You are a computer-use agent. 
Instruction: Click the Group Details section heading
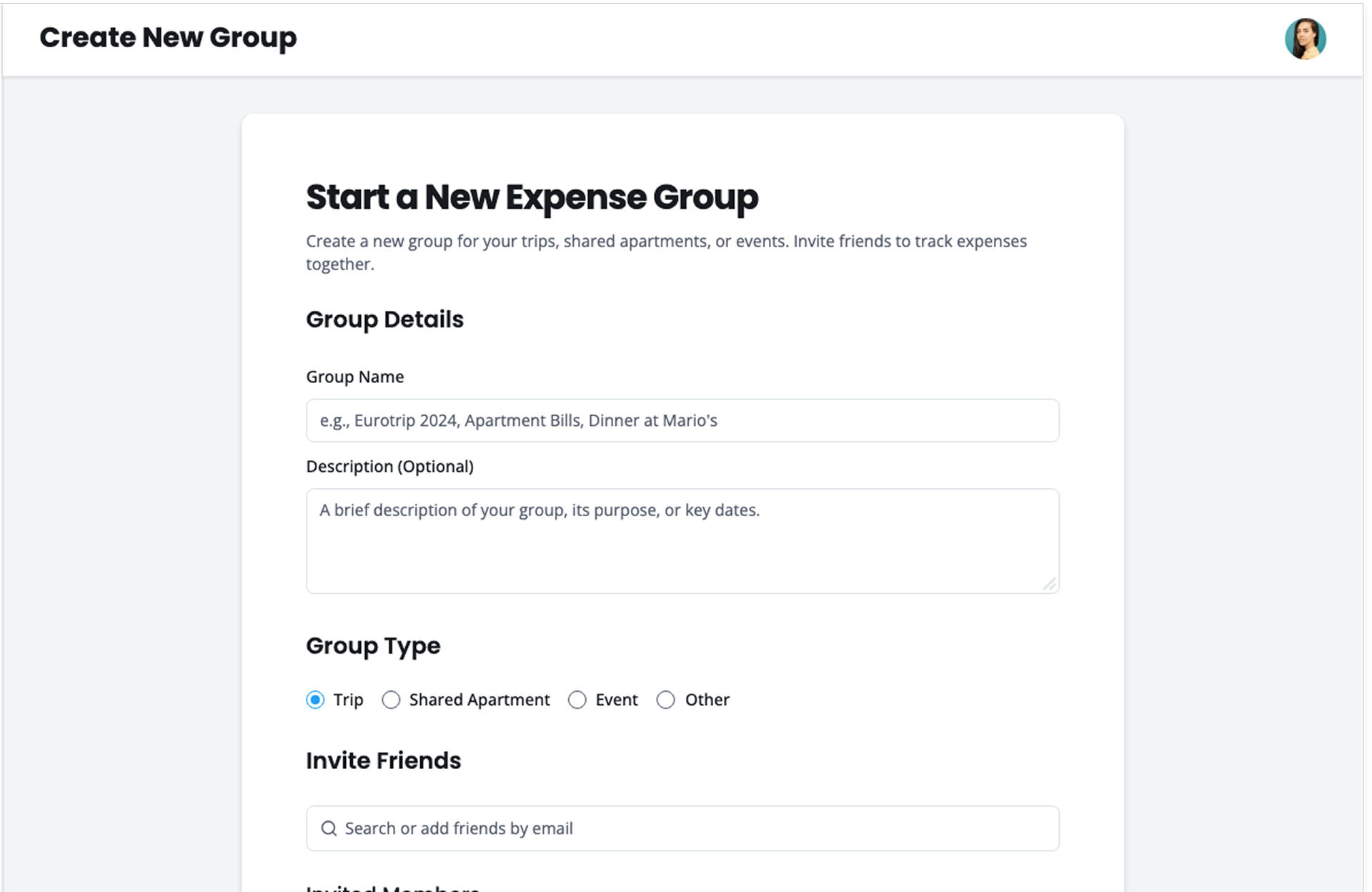click(384, 319)
